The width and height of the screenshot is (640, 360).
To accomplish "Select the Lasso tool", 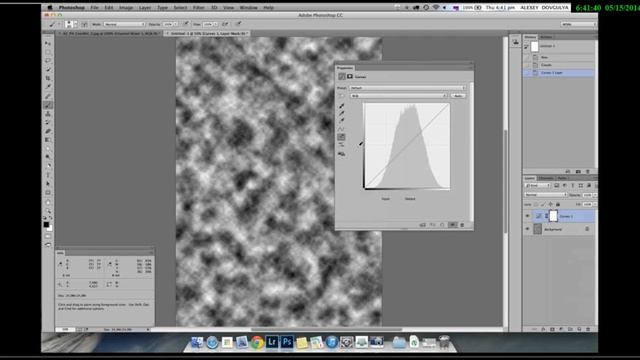I will tap(48, 61).
